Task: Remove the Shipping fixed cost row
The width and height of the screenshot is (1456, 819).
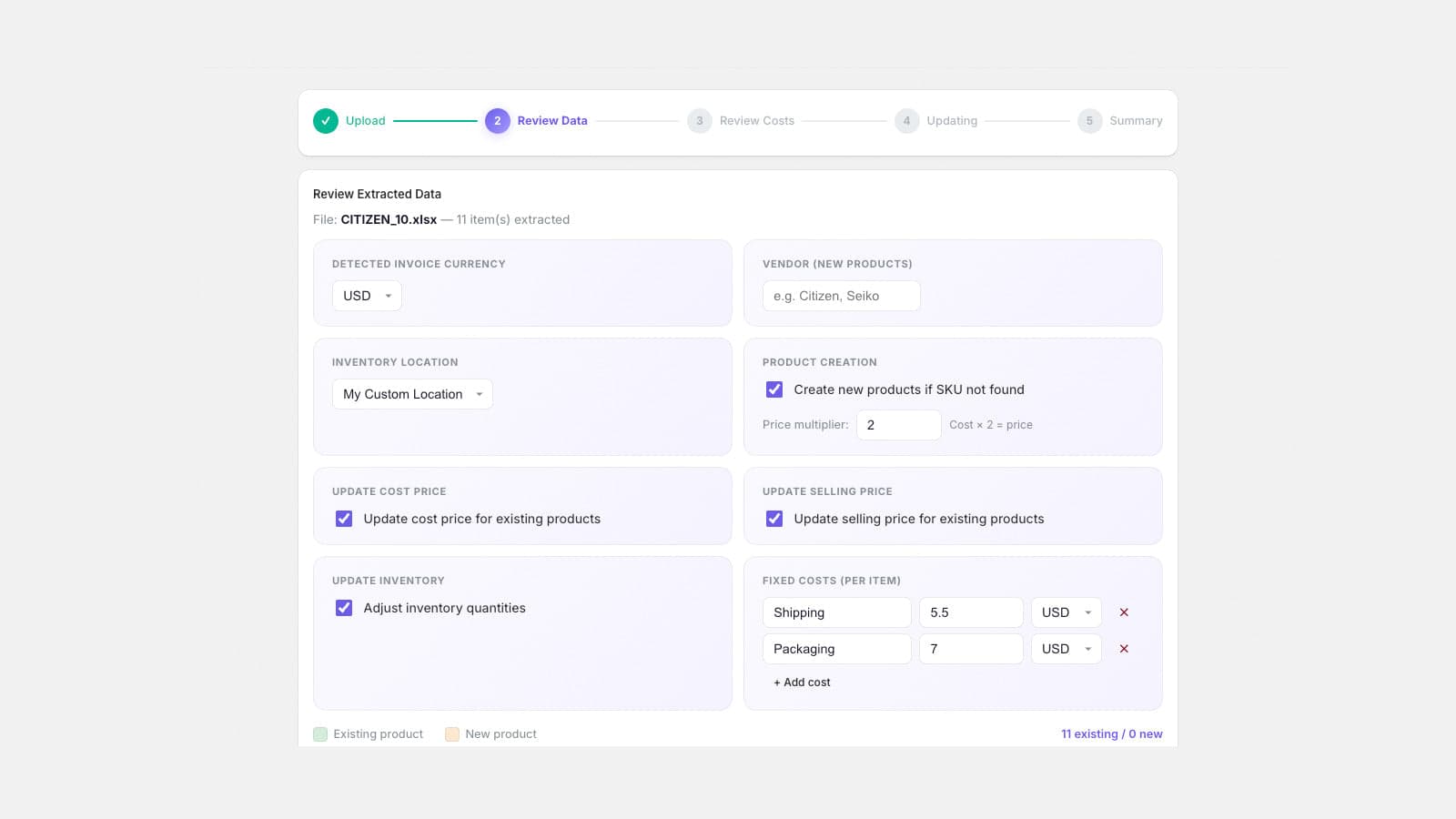Action: click(1124, 612)
